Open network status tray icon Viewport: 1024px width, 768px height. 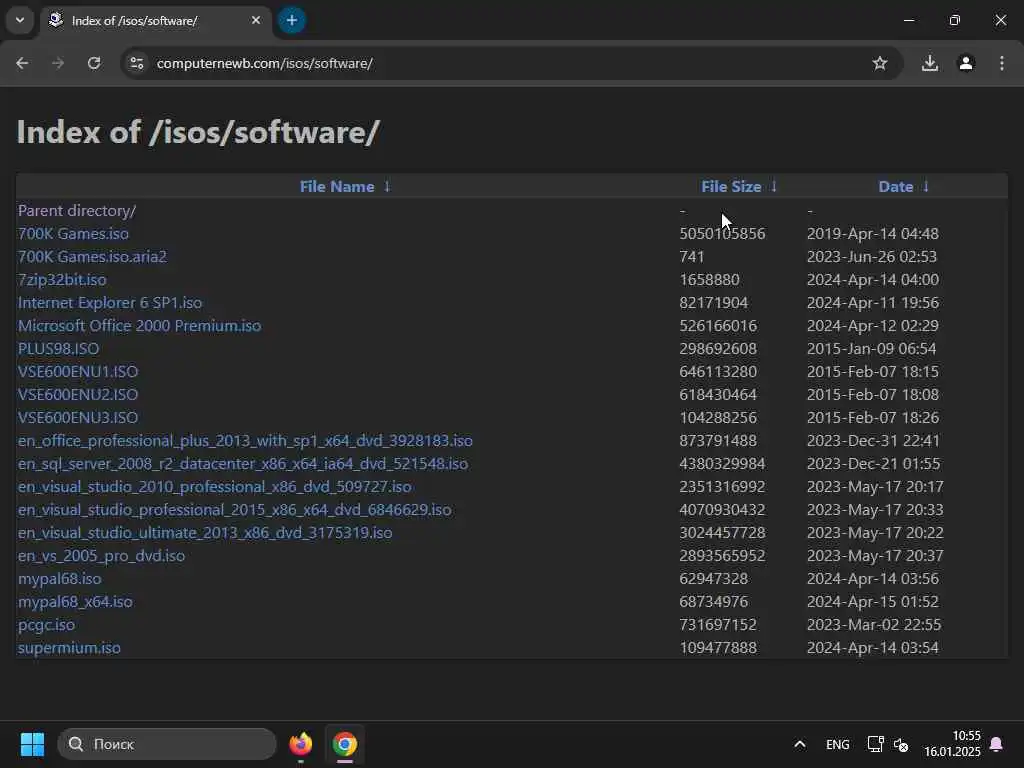[875, 744]
